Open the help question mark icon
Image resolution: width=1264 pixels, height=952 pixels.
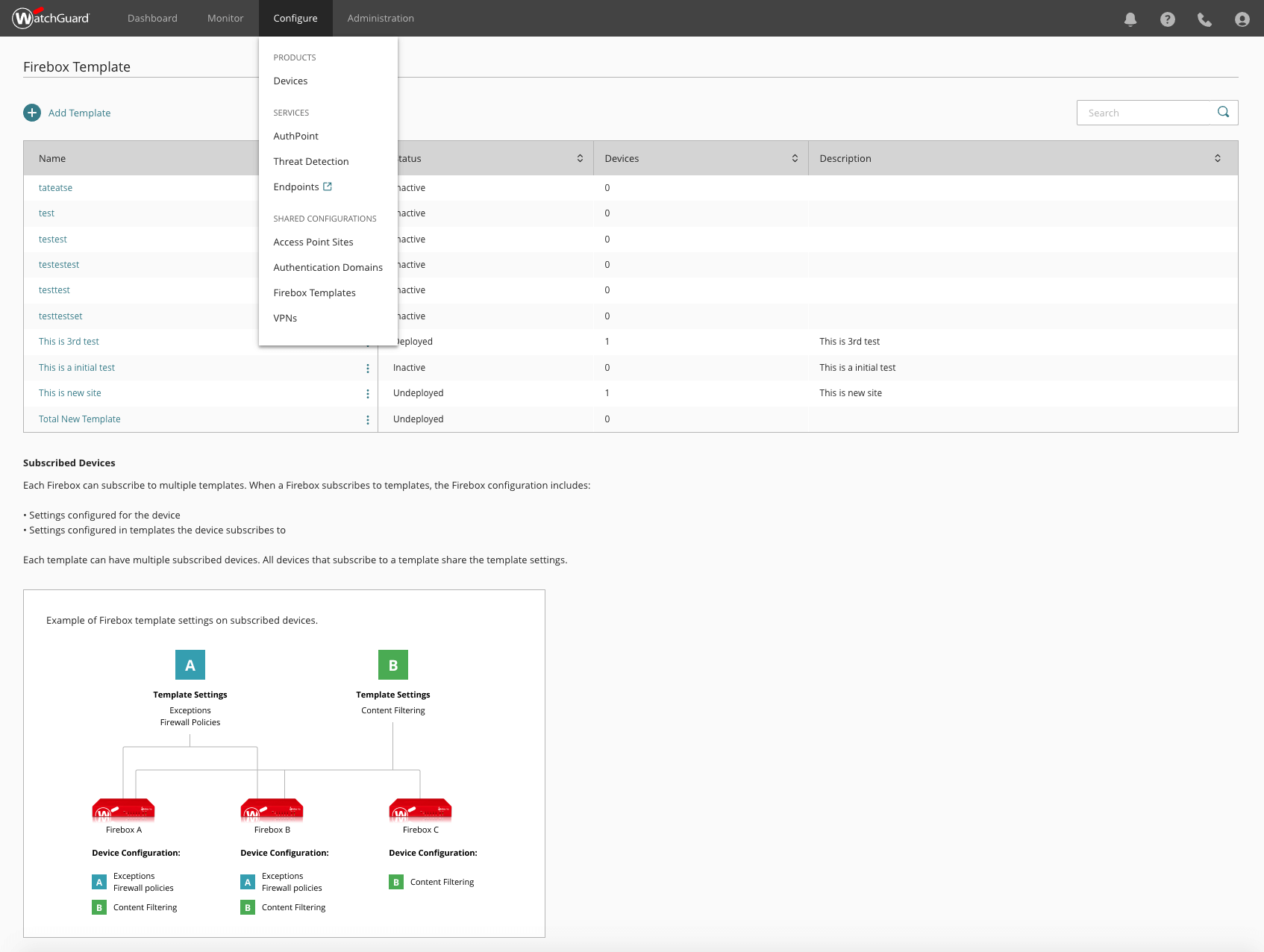pos(1167,19)
